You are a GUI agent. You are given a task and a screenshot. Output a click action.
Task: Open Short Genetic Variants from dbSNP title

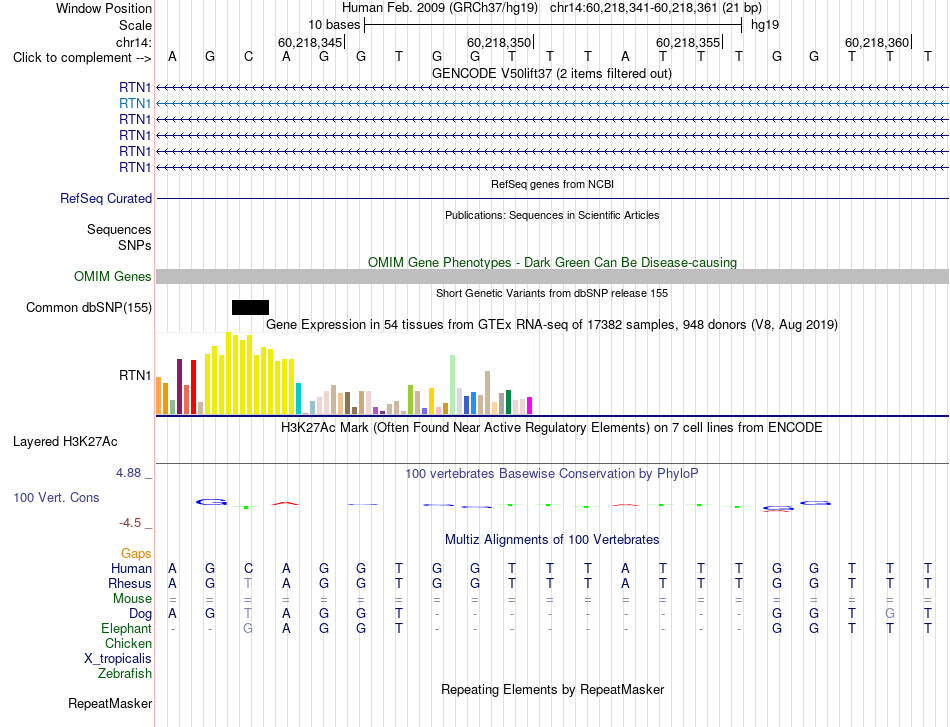click(552, 293)
